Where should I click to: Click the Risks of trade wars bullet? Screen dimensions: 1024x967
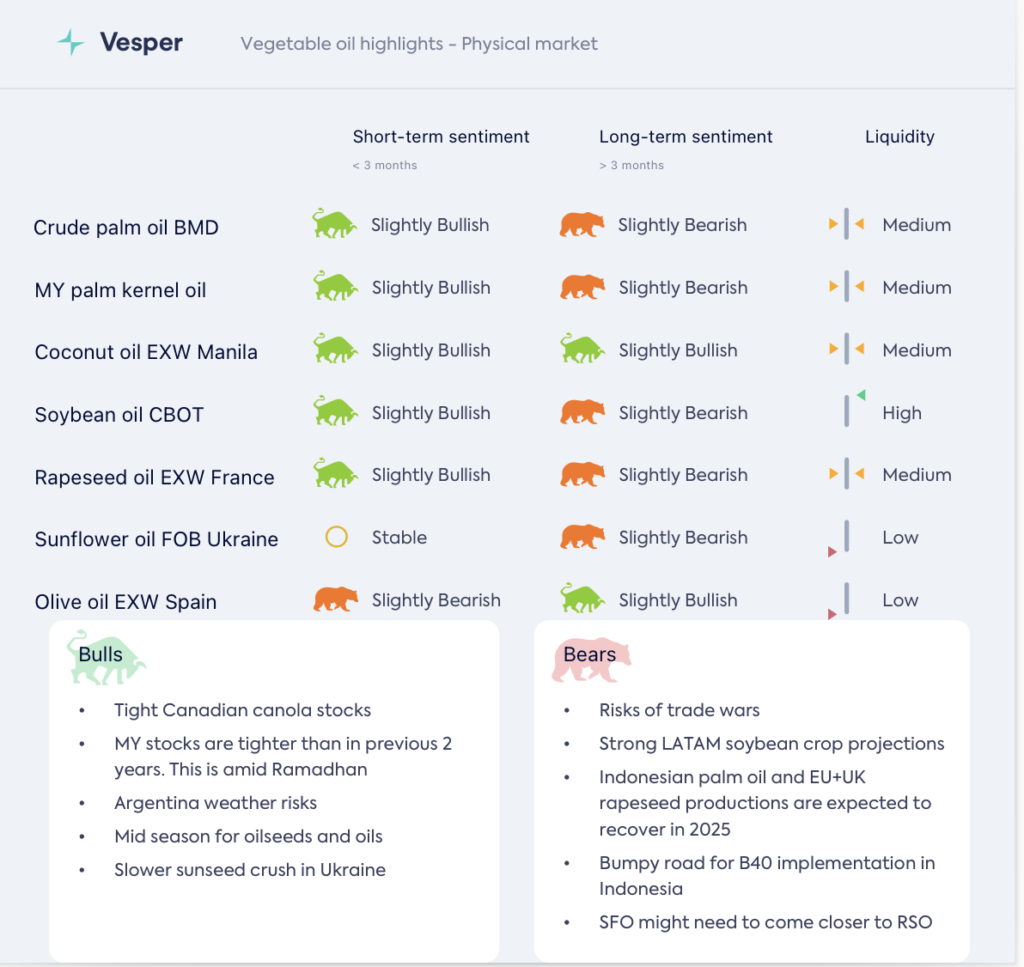pyautogui.click(x=679, y=711)
